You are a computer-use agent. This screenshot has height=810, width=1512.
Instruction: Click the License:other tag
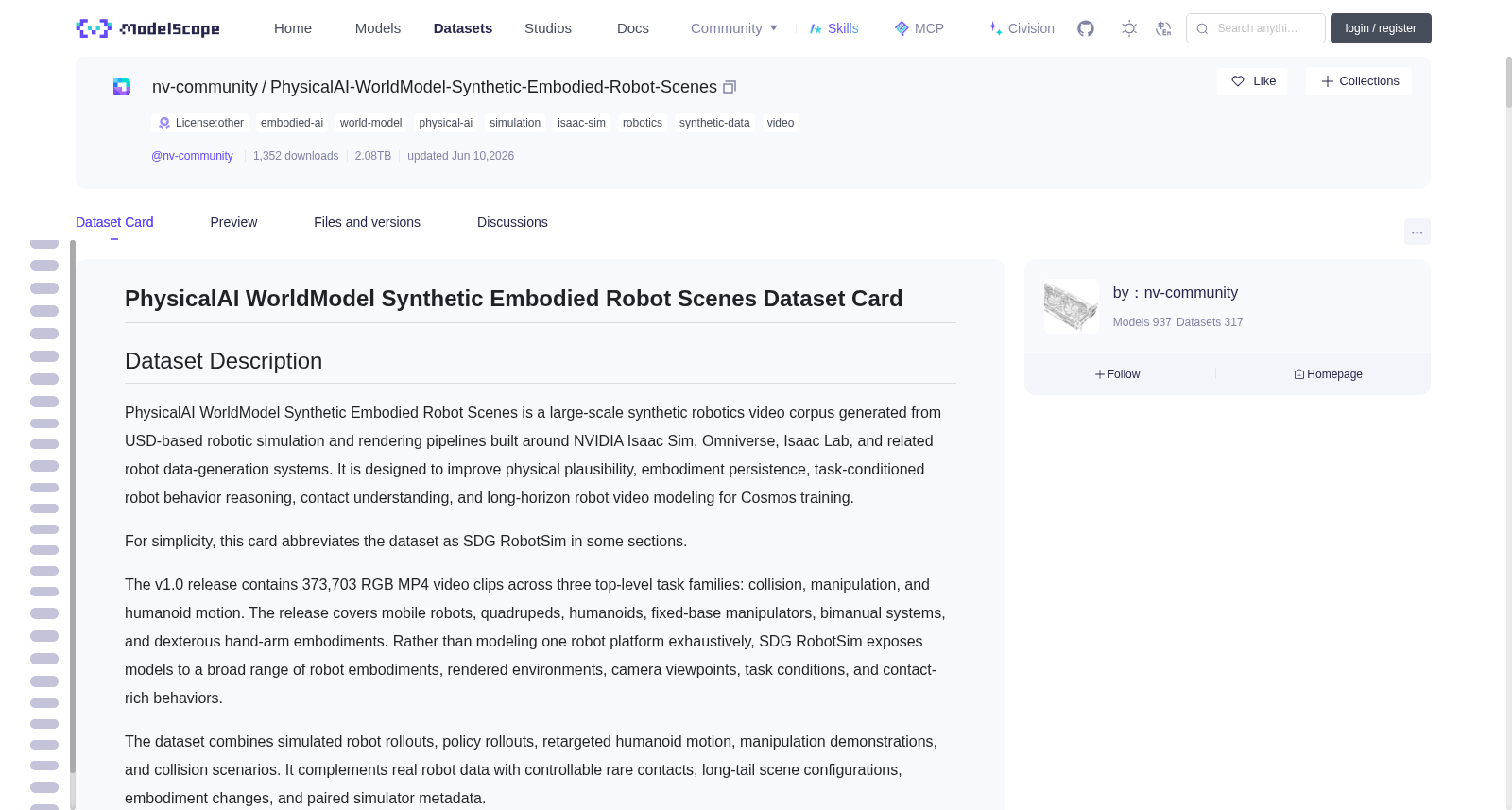[x=200, y=123]
